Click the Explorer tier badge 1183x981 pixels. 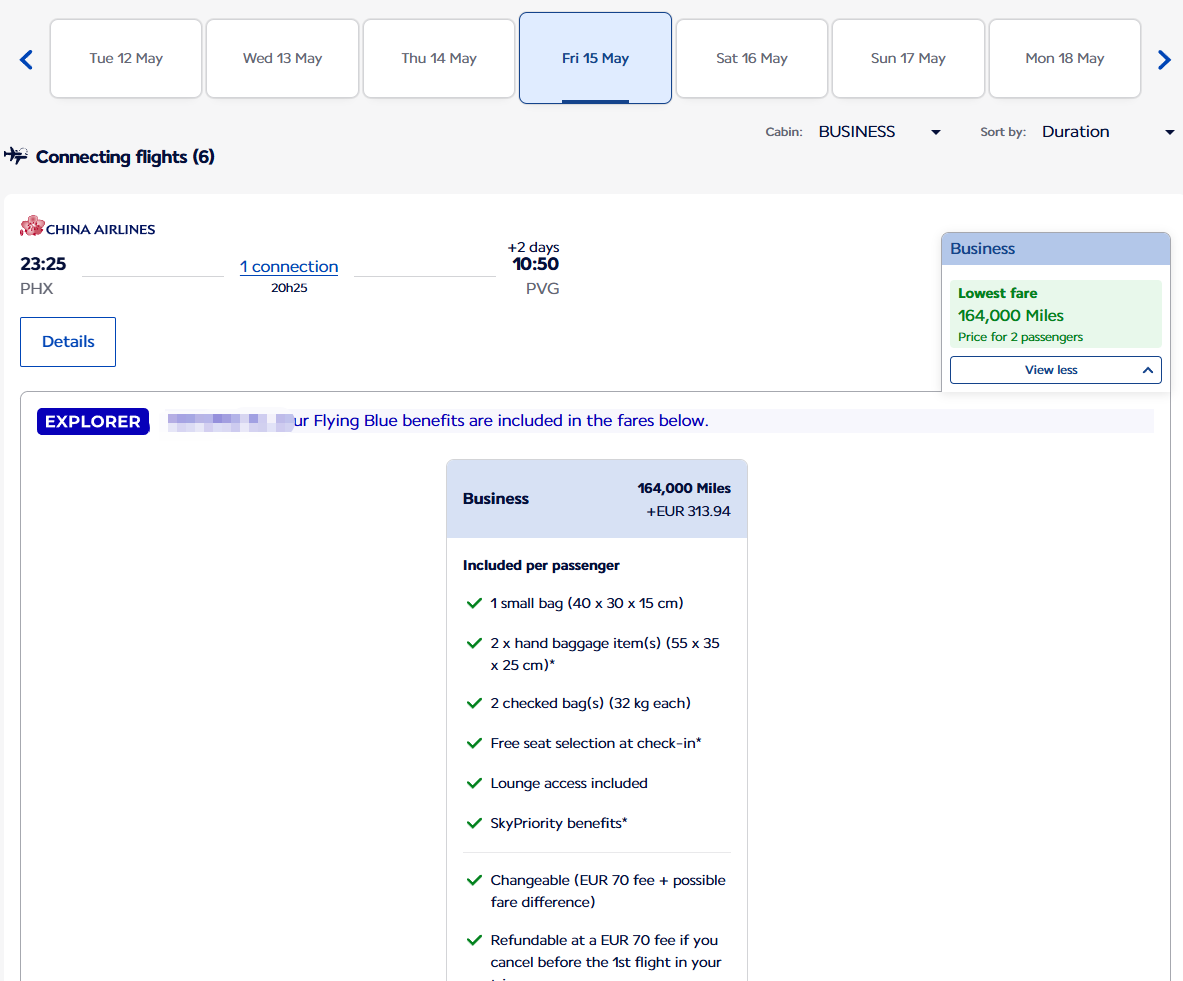(x=93, y=422)
